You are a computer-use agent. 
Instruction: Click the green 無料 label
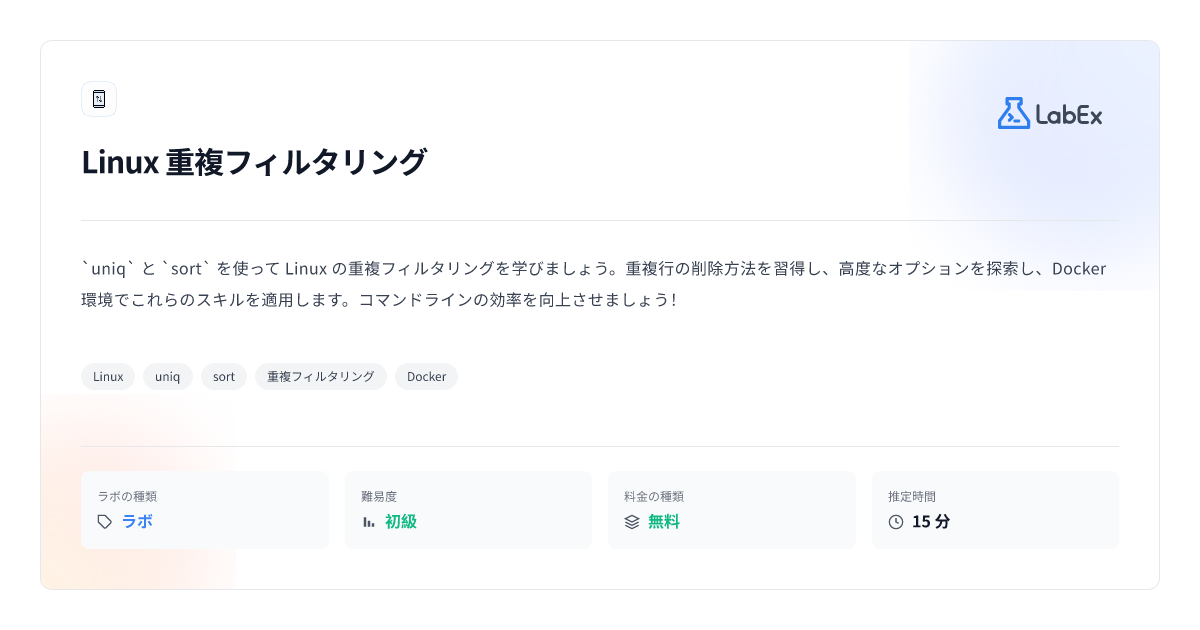pos(664,522)
